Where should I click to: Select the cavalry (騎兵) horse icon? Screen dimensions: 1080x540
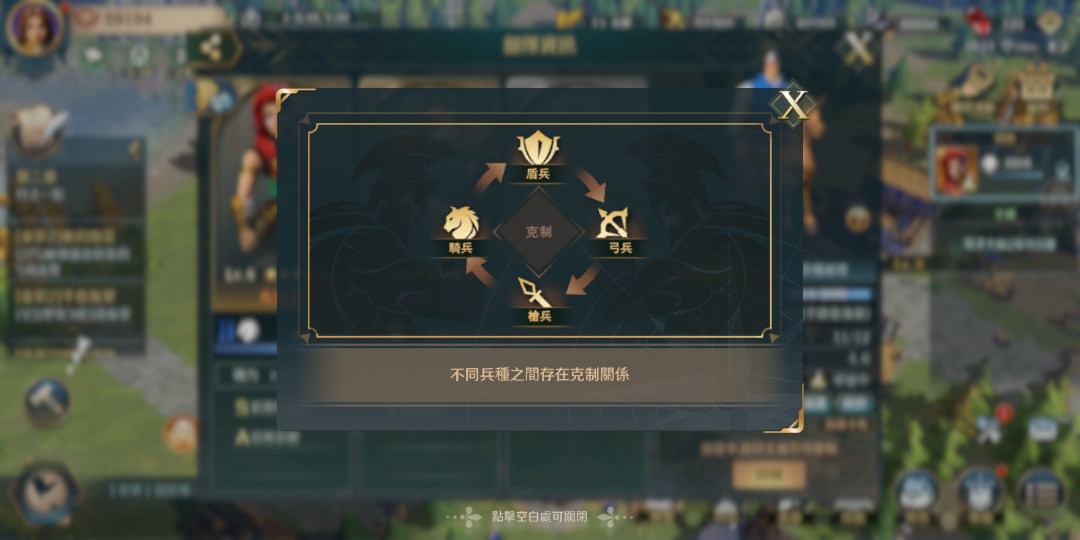461,222
